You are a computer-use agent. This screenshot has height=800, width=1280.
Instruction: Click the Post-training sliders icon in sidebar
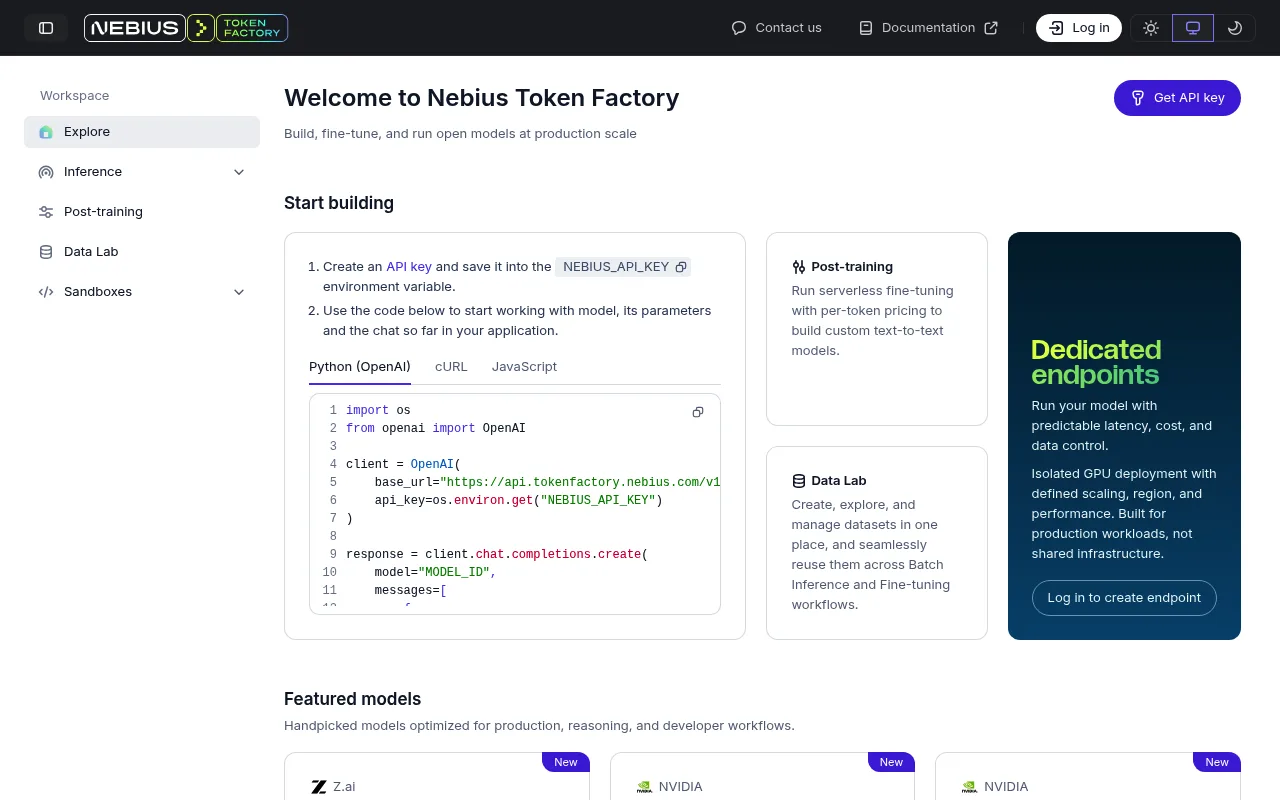click(46, 212)
